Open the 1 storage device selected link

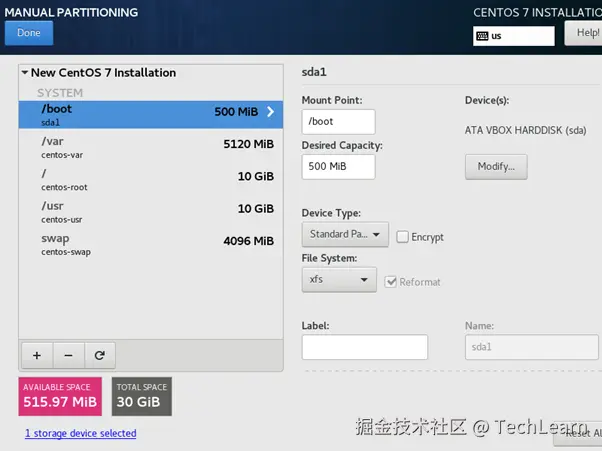[x=81, y=433]
